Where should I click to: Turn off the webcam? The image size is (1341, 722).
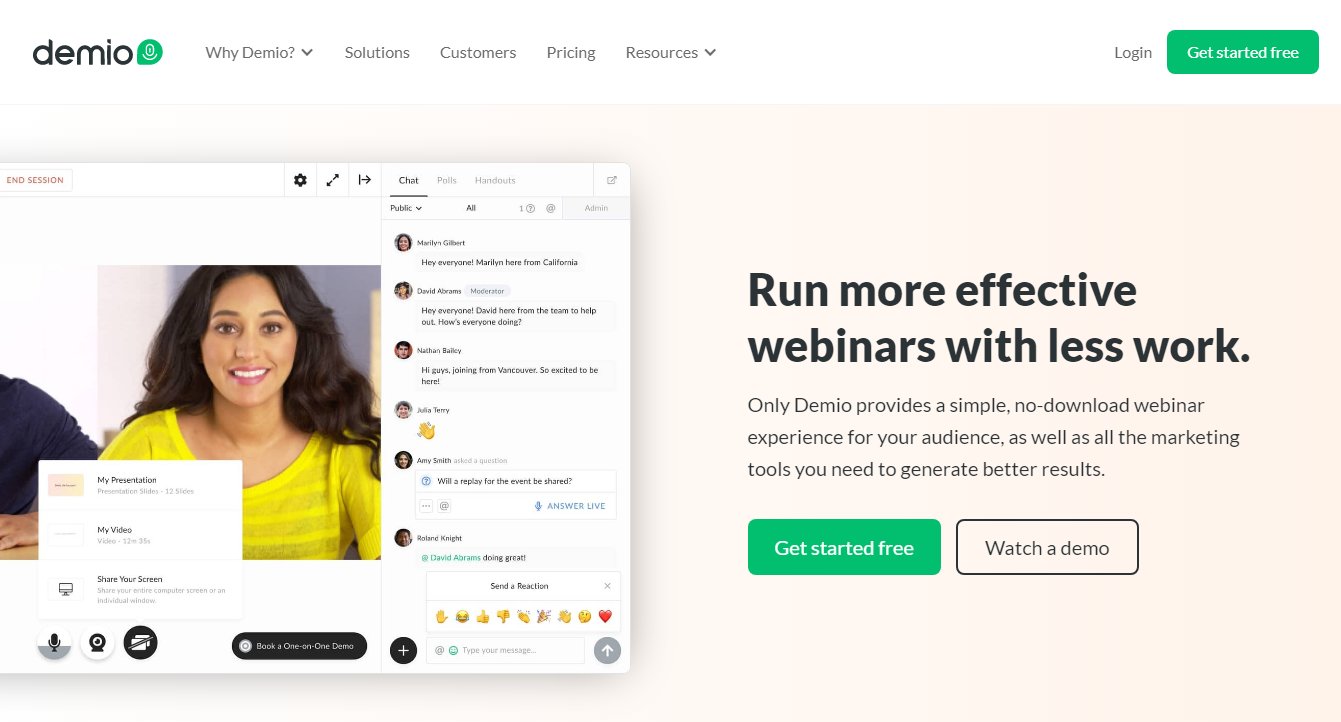97,642
